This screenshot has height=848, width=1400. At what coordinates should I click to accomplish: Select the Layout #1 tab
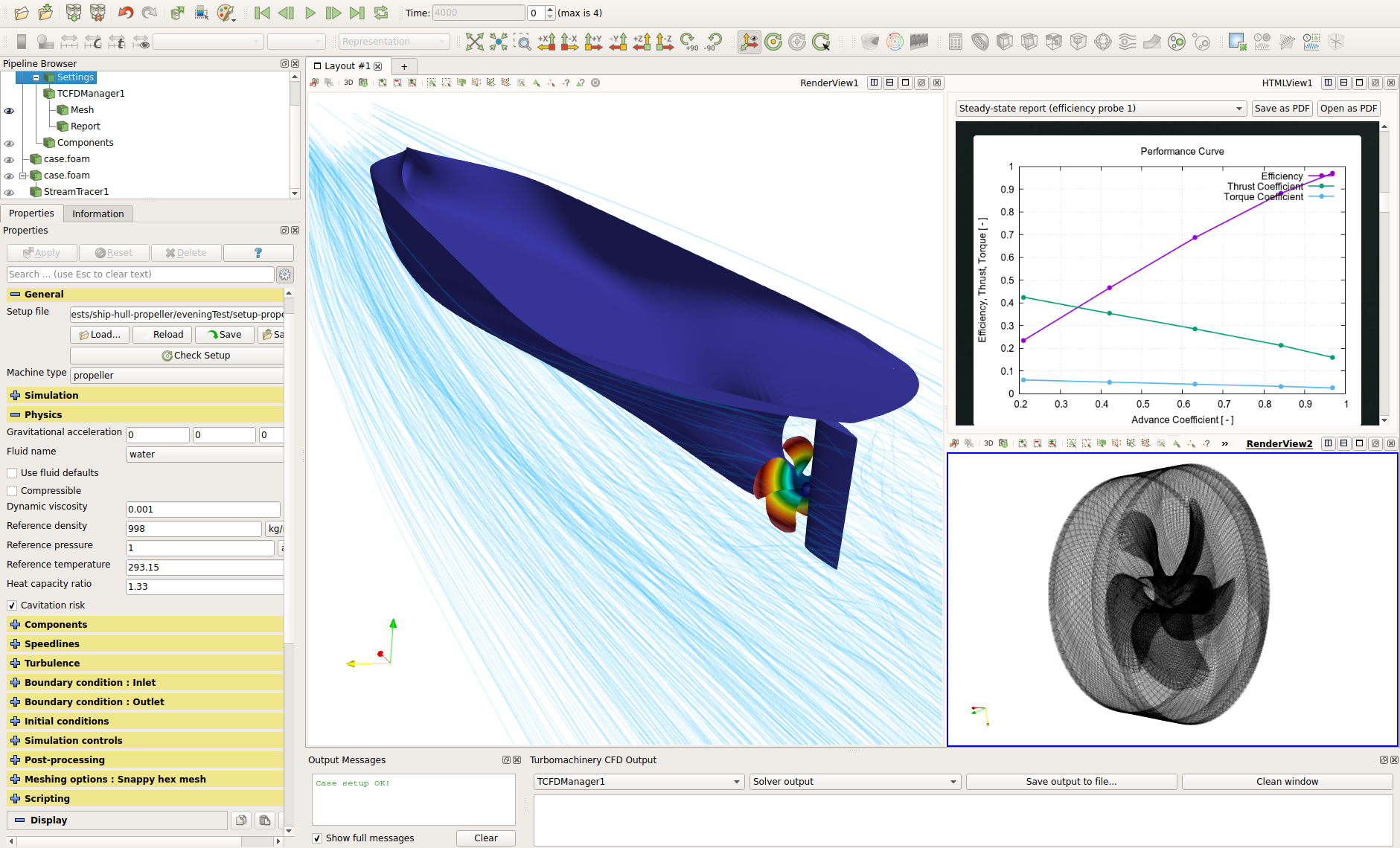click(346, 65)
